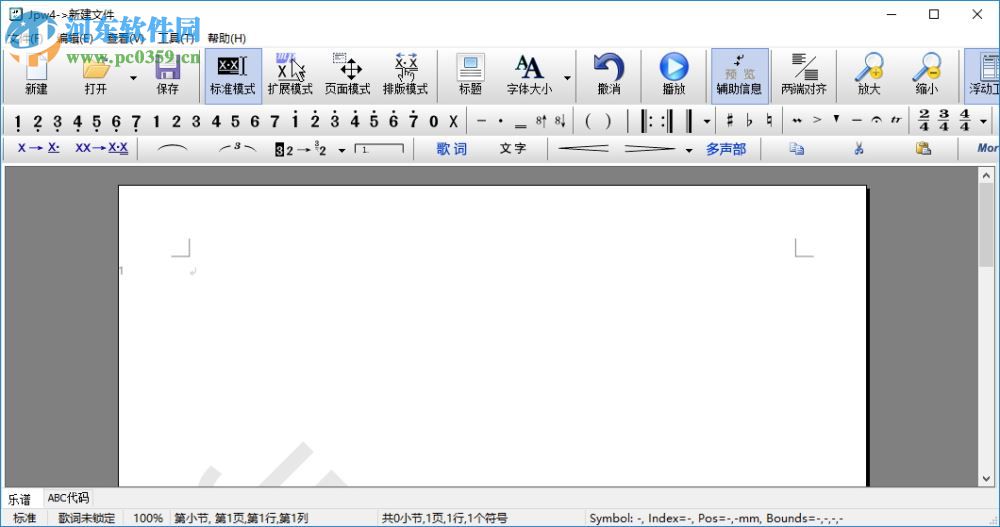Switch to 排版模式 layout mode
Image resolution: width=1000 pixels, height=527 pixels.
tap(406, 76)
